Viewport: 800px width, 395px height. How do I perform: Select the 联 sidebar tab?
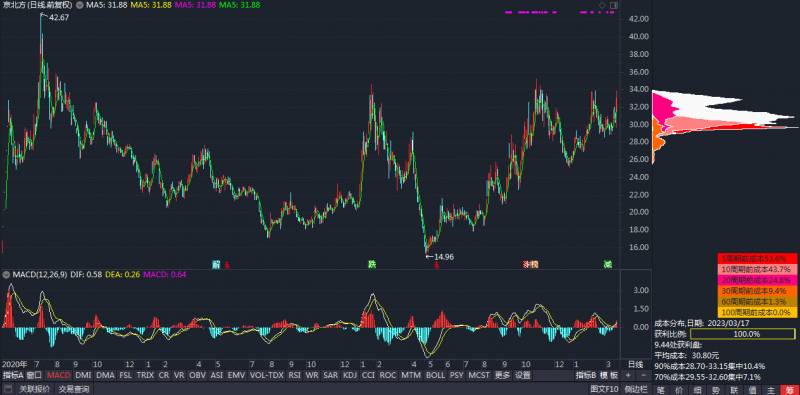click(734, 390)
